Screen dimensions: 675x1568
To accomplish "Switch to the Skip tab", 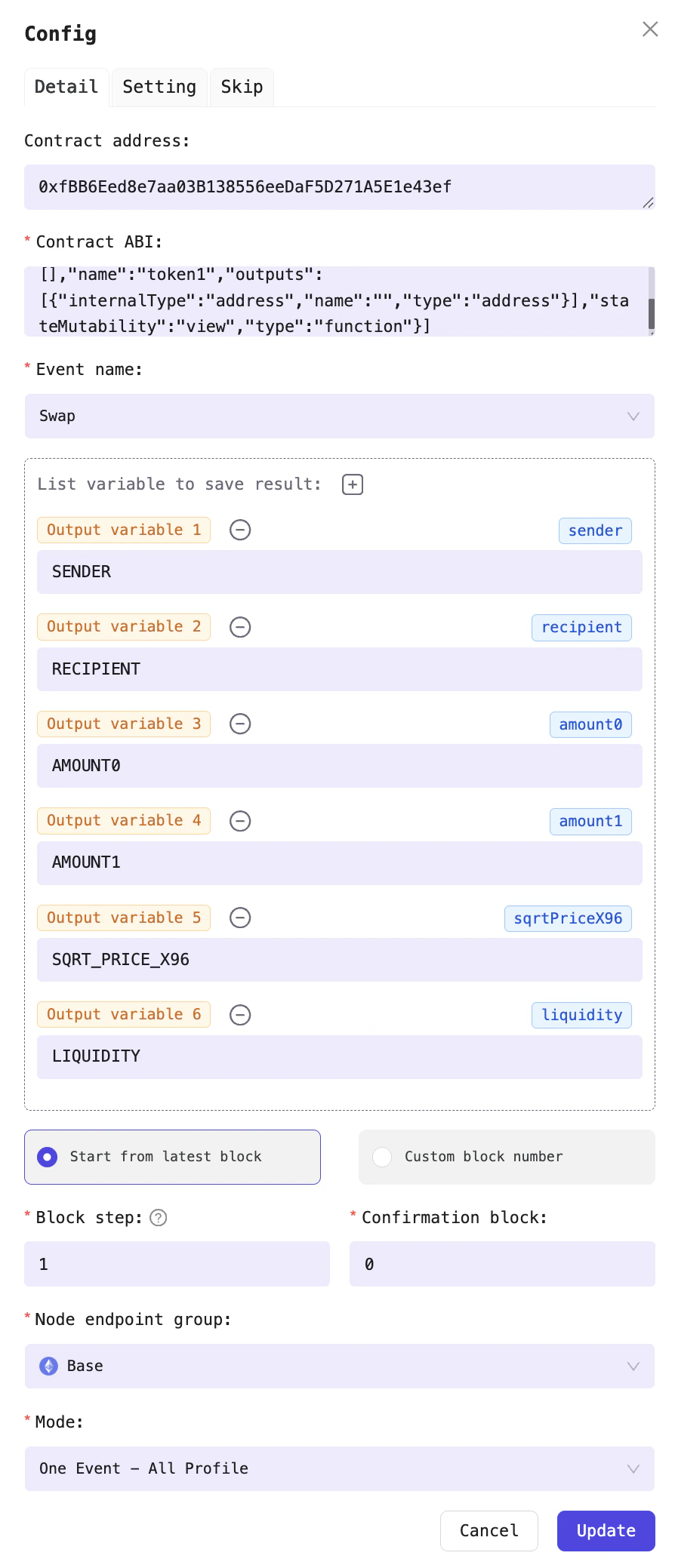I will (242, 87).
